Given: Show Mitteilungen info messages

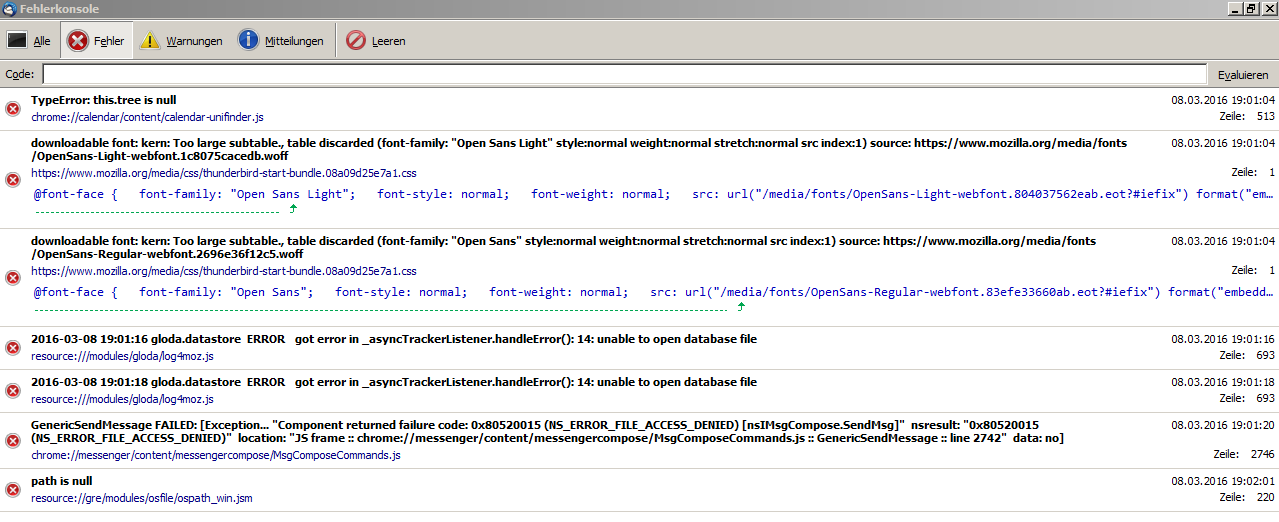Looking at the screenshot, I should click(x=281, y=41).
